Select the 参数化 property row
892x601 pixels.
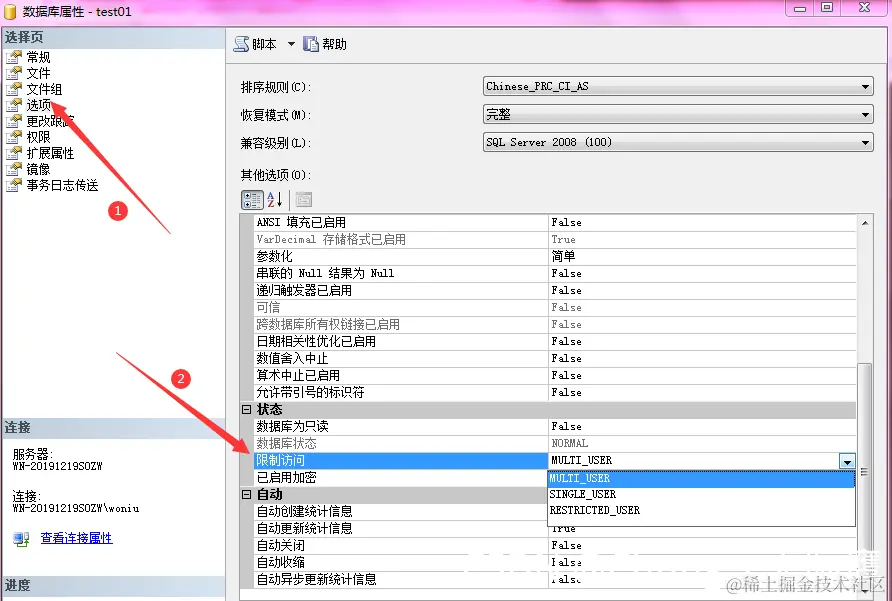point(555,256)
